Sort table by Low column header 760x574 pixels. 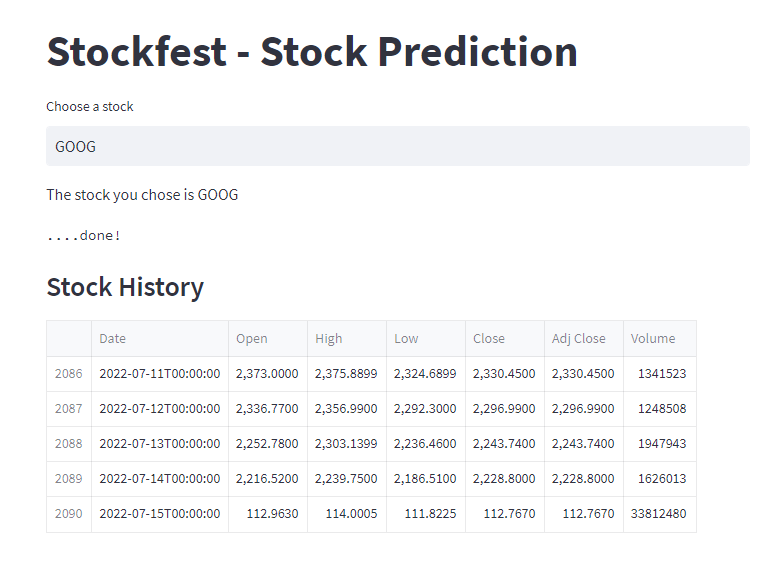425,339
